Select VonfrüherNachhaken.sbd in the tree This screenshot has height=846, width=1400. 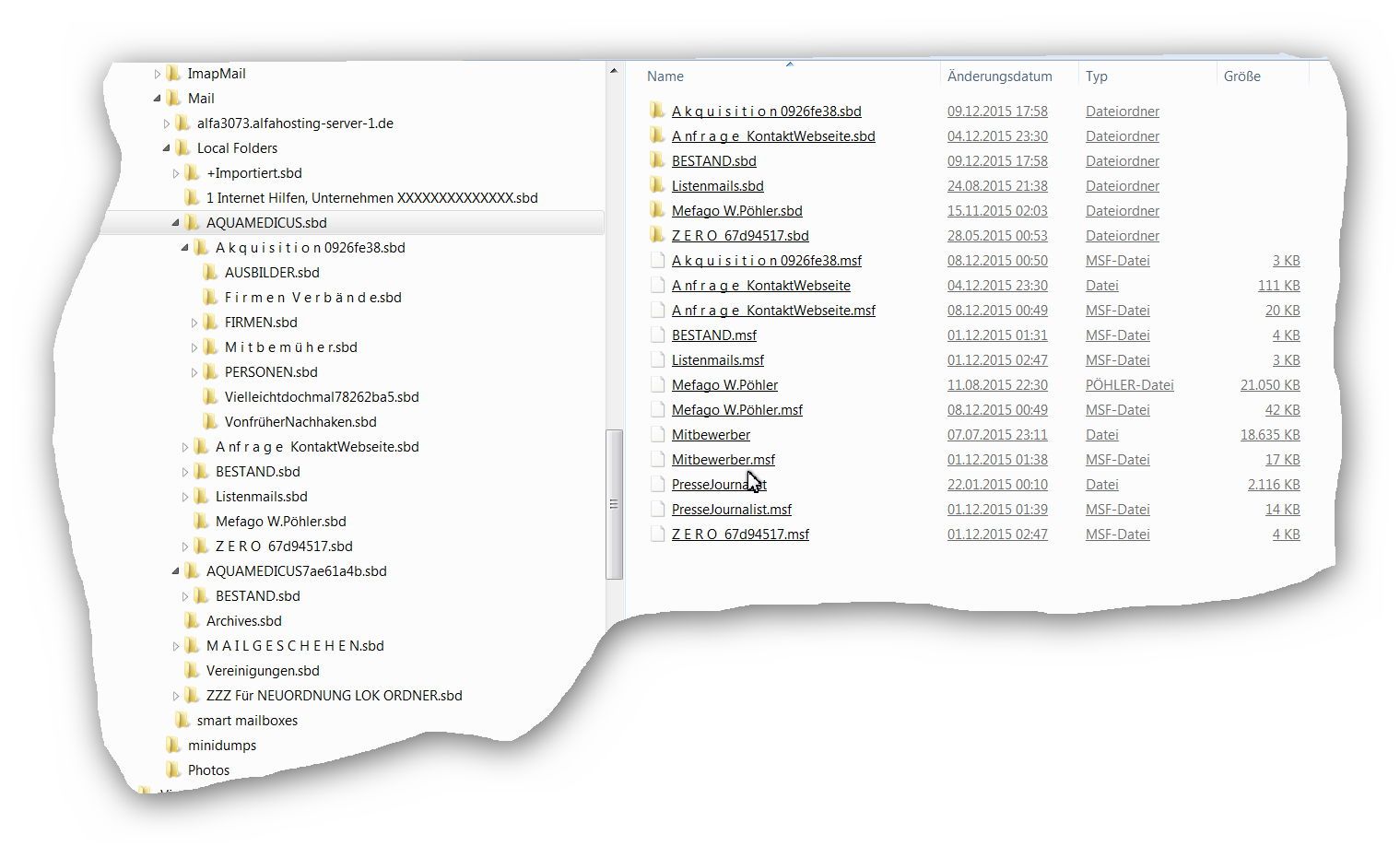[300, 421]
